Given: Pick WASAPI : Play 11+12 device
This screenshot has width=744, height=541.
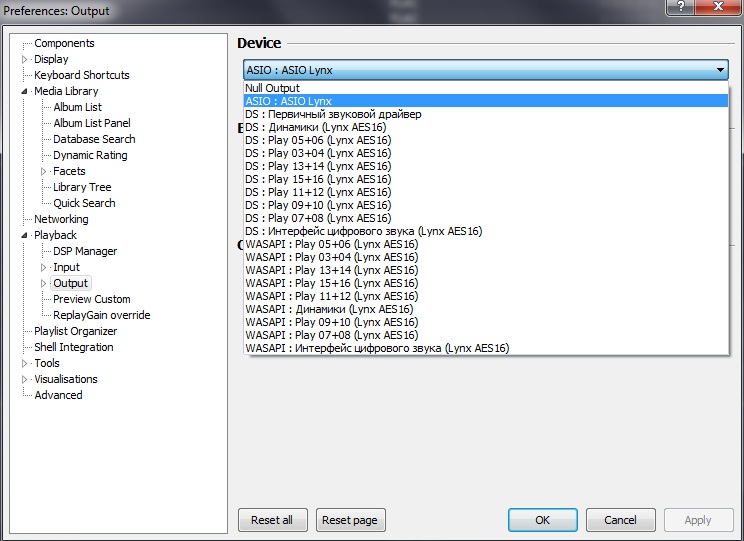Looking at the screenshot, I should coord(486,296).
